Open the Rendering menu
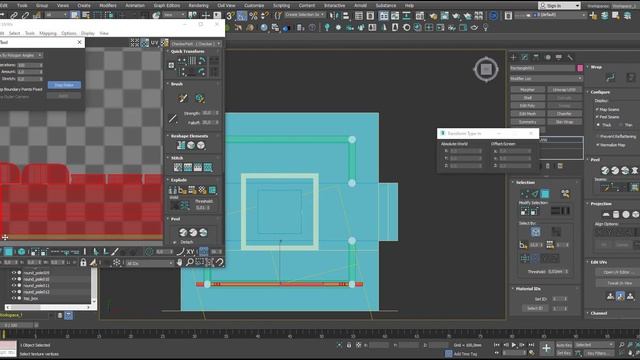The height and width of the screenshot is (360, 640). tap(198, 5)
